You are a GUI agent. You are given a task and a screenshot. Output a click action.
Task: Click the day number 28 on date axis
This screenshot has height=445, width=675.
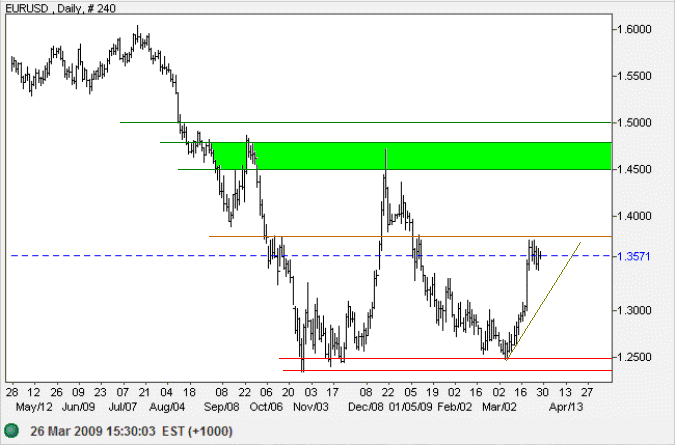tap(12, 392)
